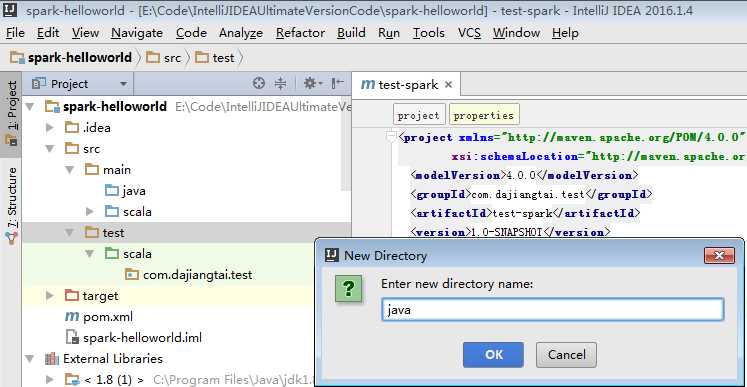This screenshot has width=747, height=387.
Task: Open the Code menu
Action: (191, 33)
